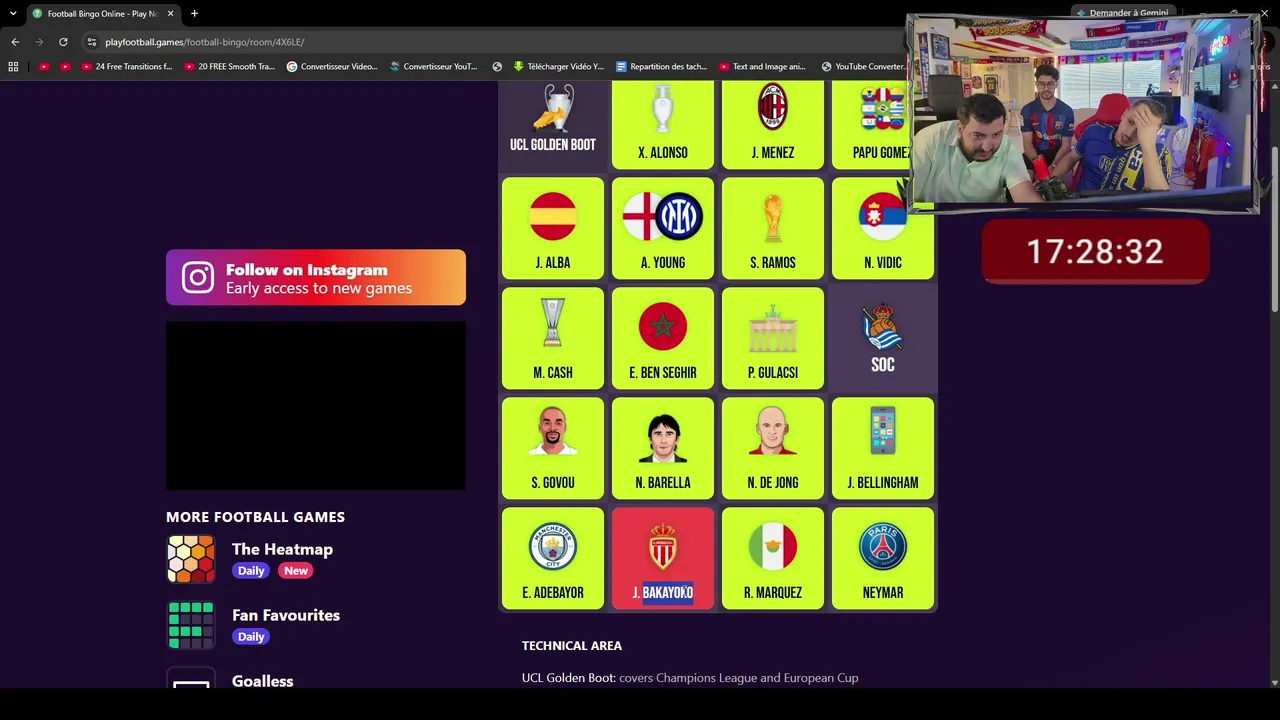Pick the J. Bellingham phone tile
1280x720 pixels.
click(883, 448)
